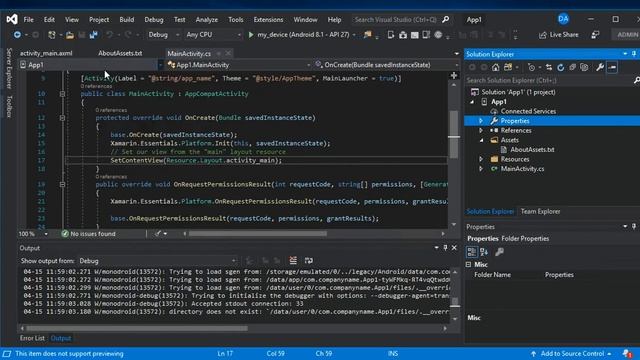Toggle word wrap in Output window
The image size is (640, 360).
[309, 260]
